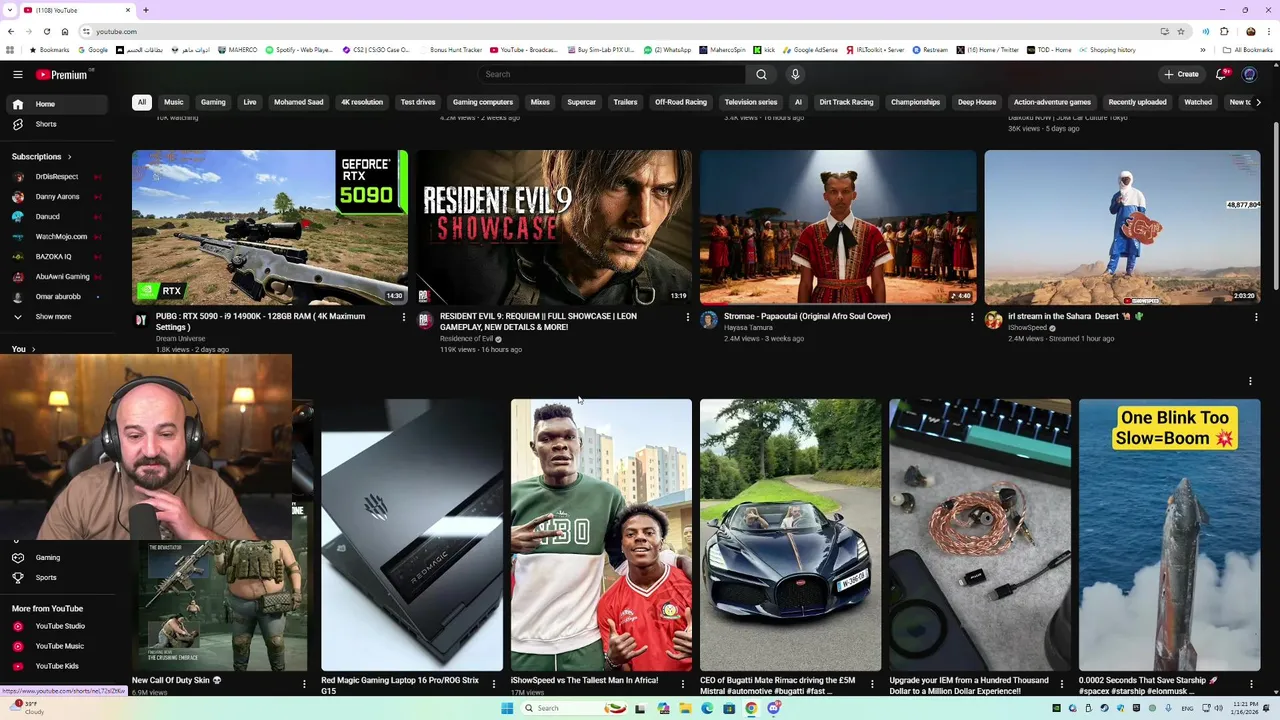1280x720 pixels.
Task: Reload the page with the refresh icon
Action: 46,31
